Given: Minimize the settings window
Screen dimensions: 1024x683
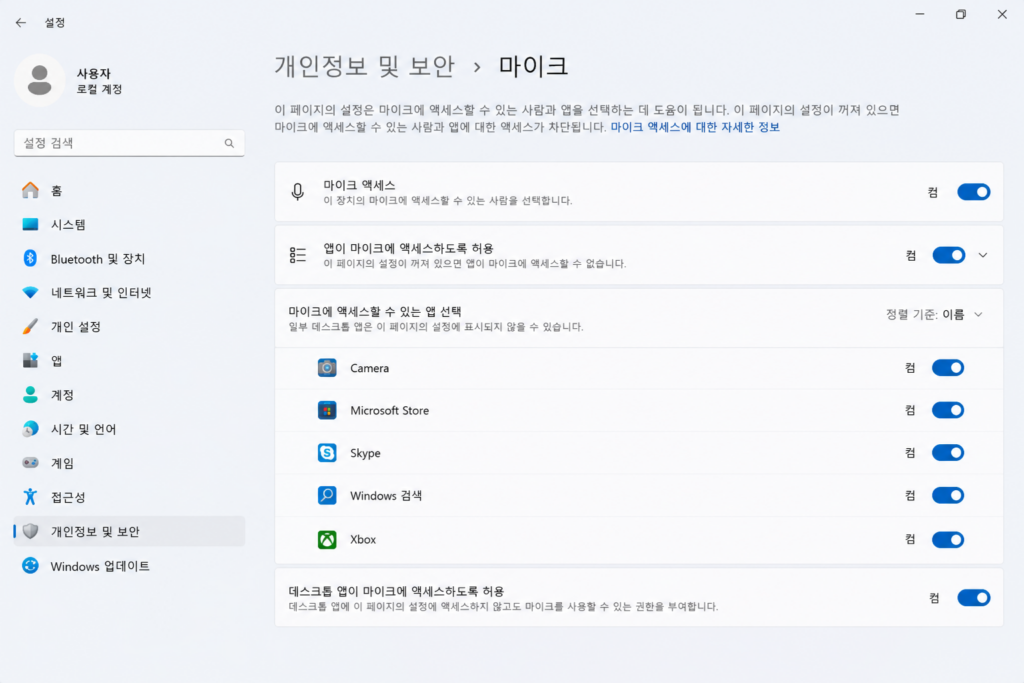Looking at the screenshot, I should coord(920,14).
